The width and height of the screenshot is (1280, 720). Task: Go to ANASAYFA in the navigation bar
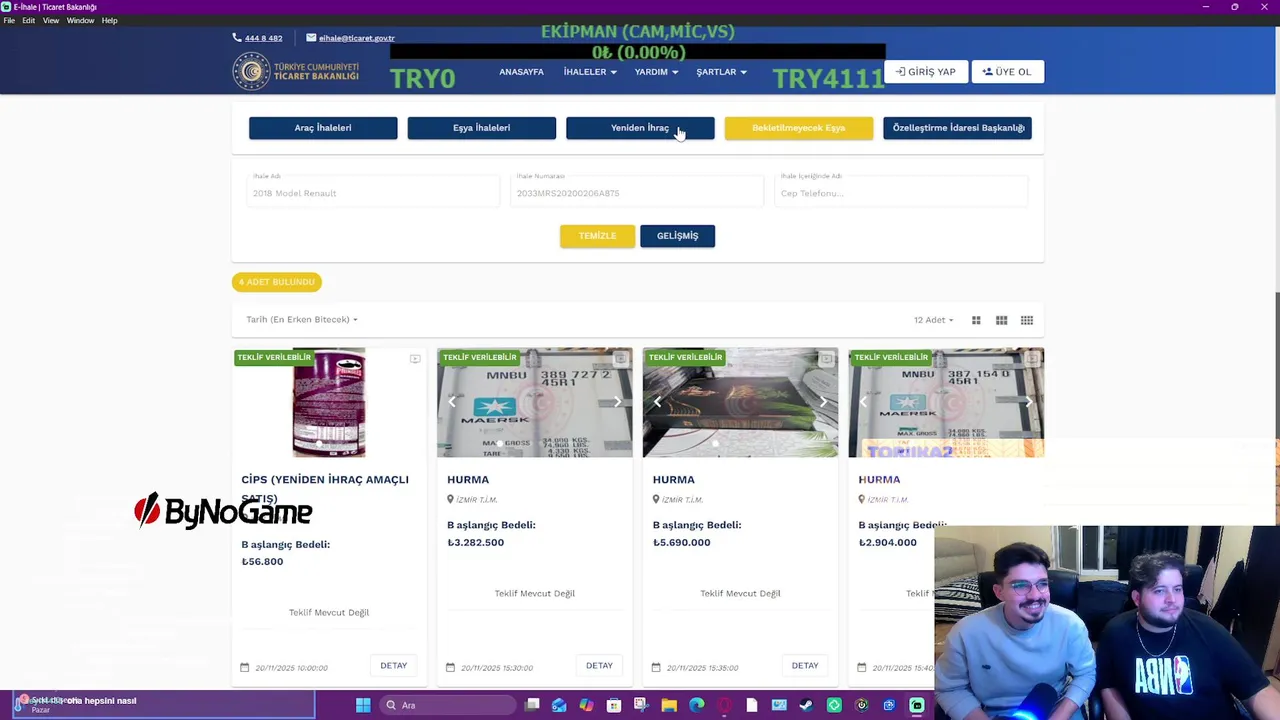point(521,72)
